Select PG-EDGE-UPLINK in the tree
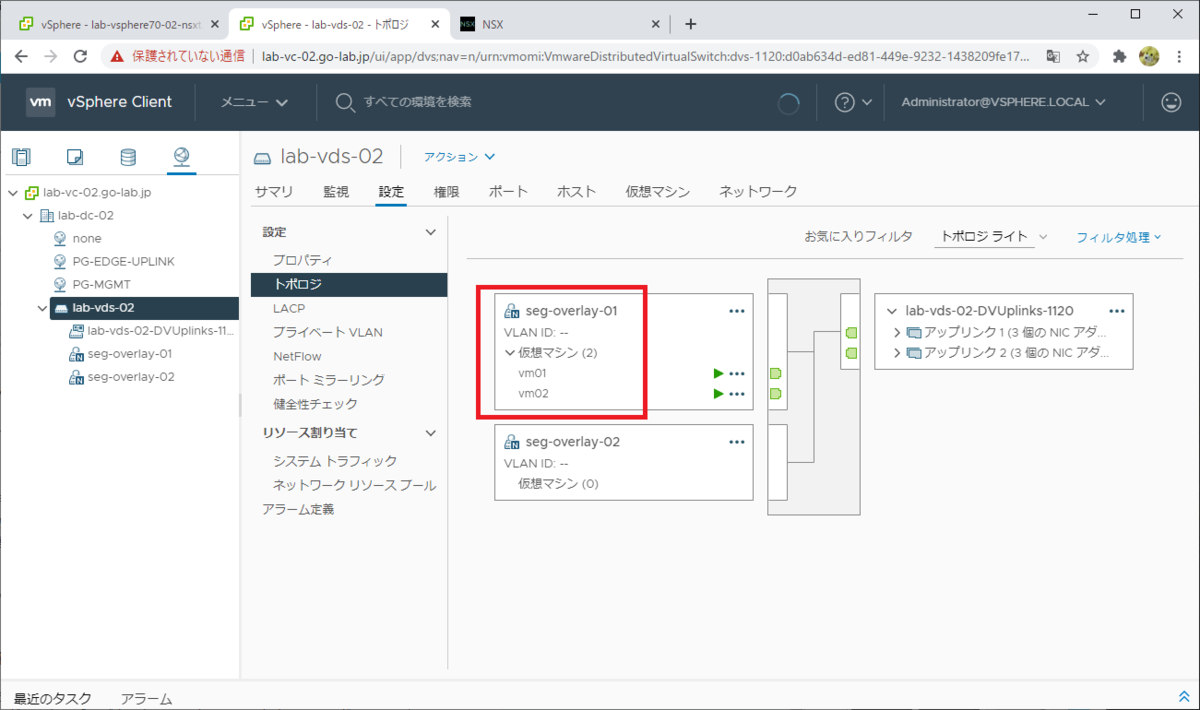 pos(123,261)
